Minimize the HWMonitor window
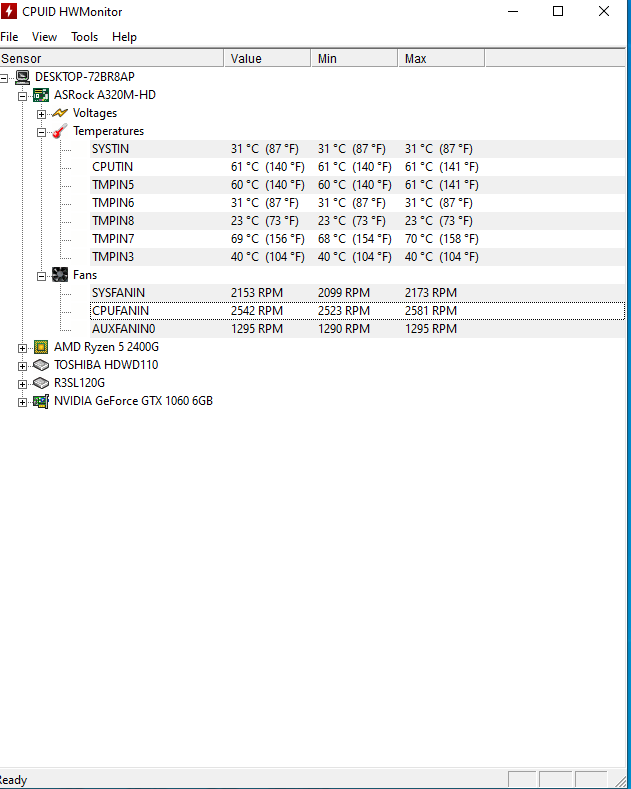Screen dimensions: 631x789 click(513, 11)
